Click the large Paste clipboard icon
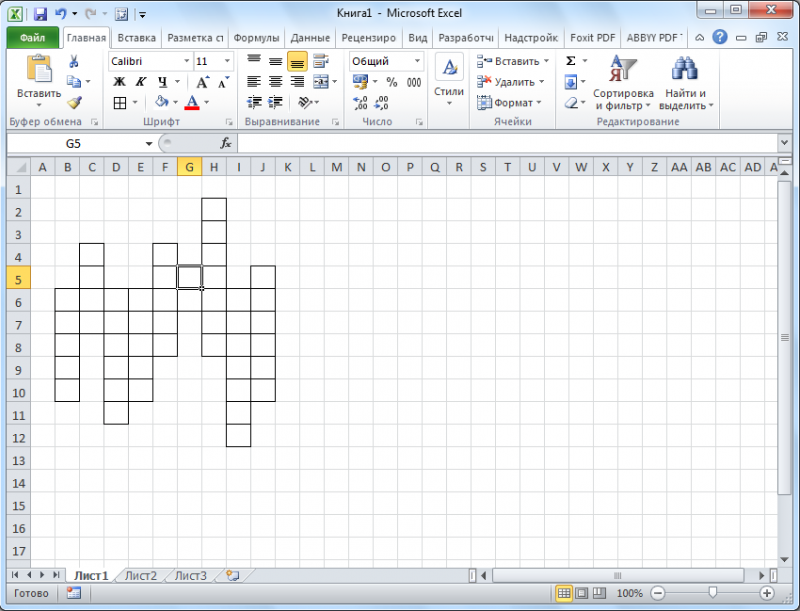 (39, 68)
